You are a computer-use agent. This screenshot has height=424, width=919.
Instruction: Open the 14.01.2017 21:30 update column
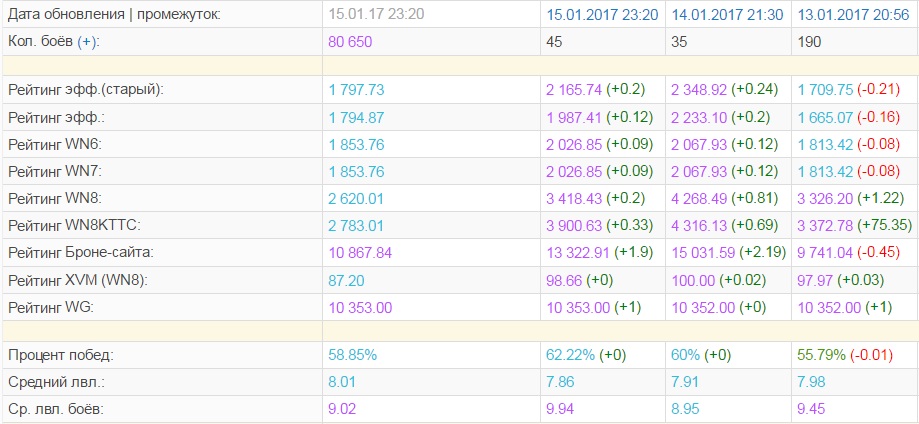coord(727,15)
